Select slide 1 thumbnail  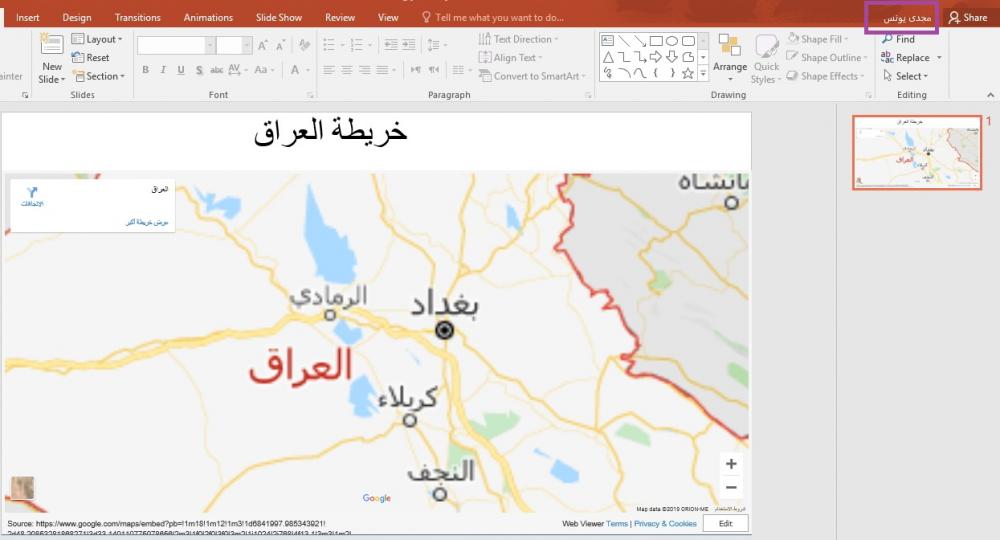(916, 152)
